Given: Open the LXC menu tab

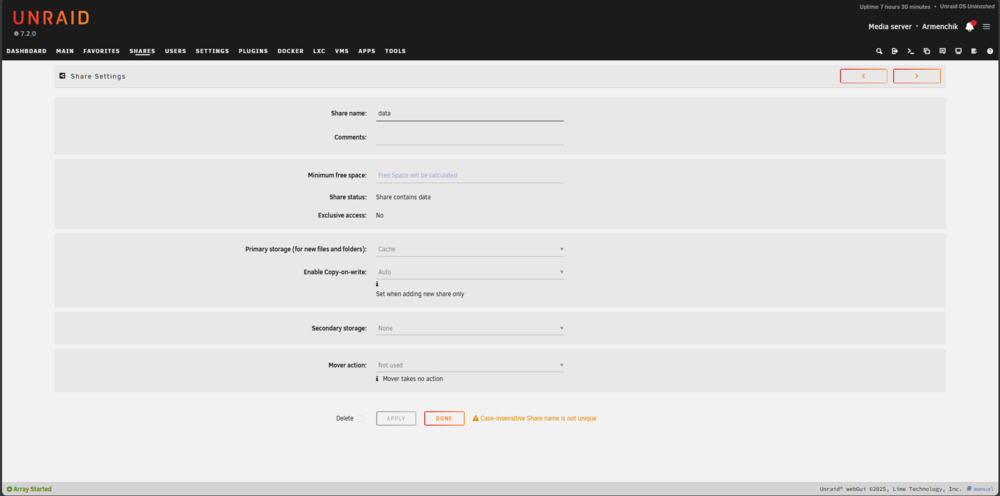Looking at the screenshot, I should click(x=319, y=51).
